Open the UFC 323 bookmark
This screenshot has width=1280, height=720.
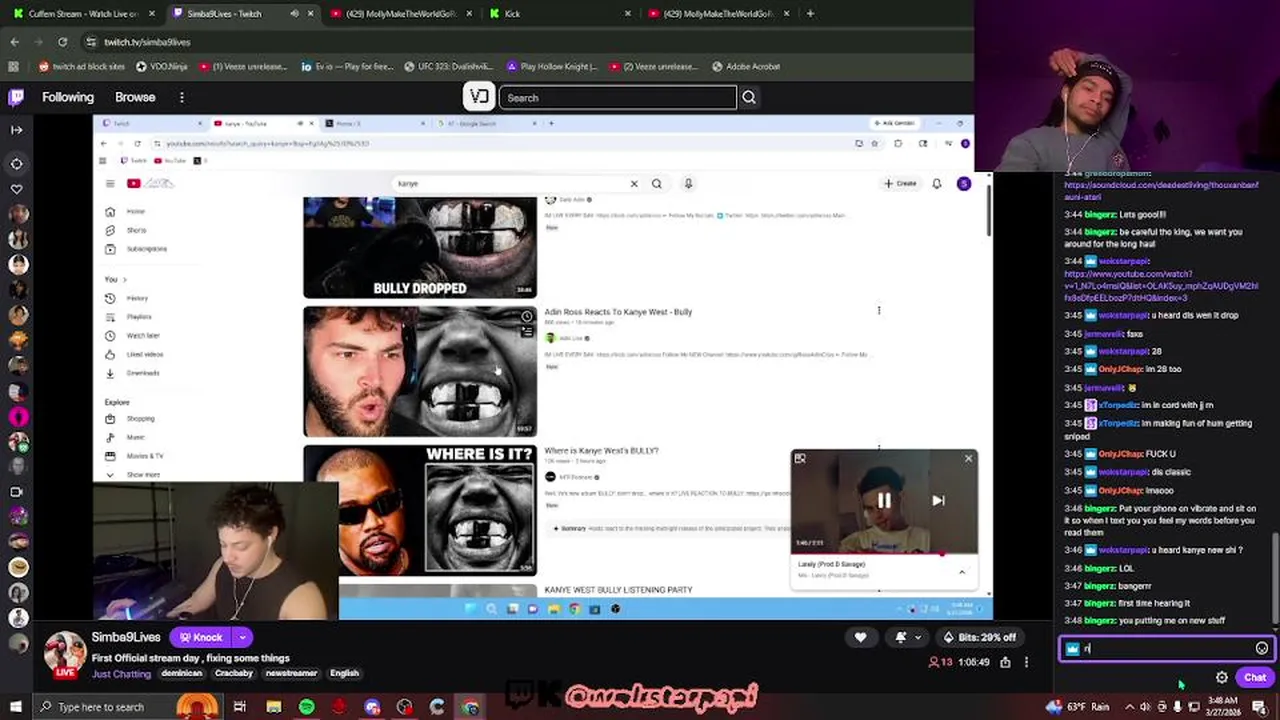(451, 66)
